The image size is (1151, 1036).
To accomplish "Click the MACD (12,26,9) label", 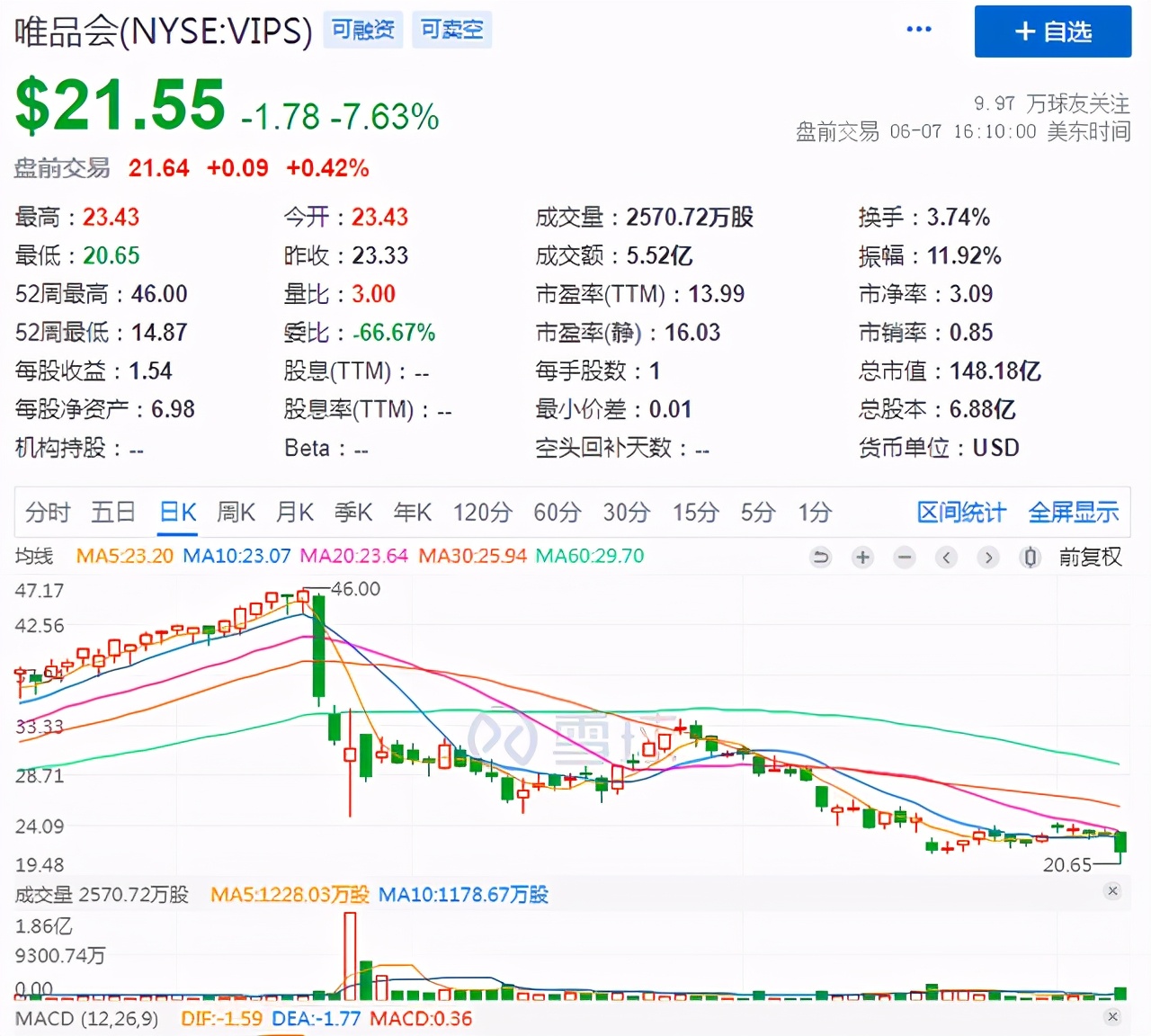I will pos(87,1019).
